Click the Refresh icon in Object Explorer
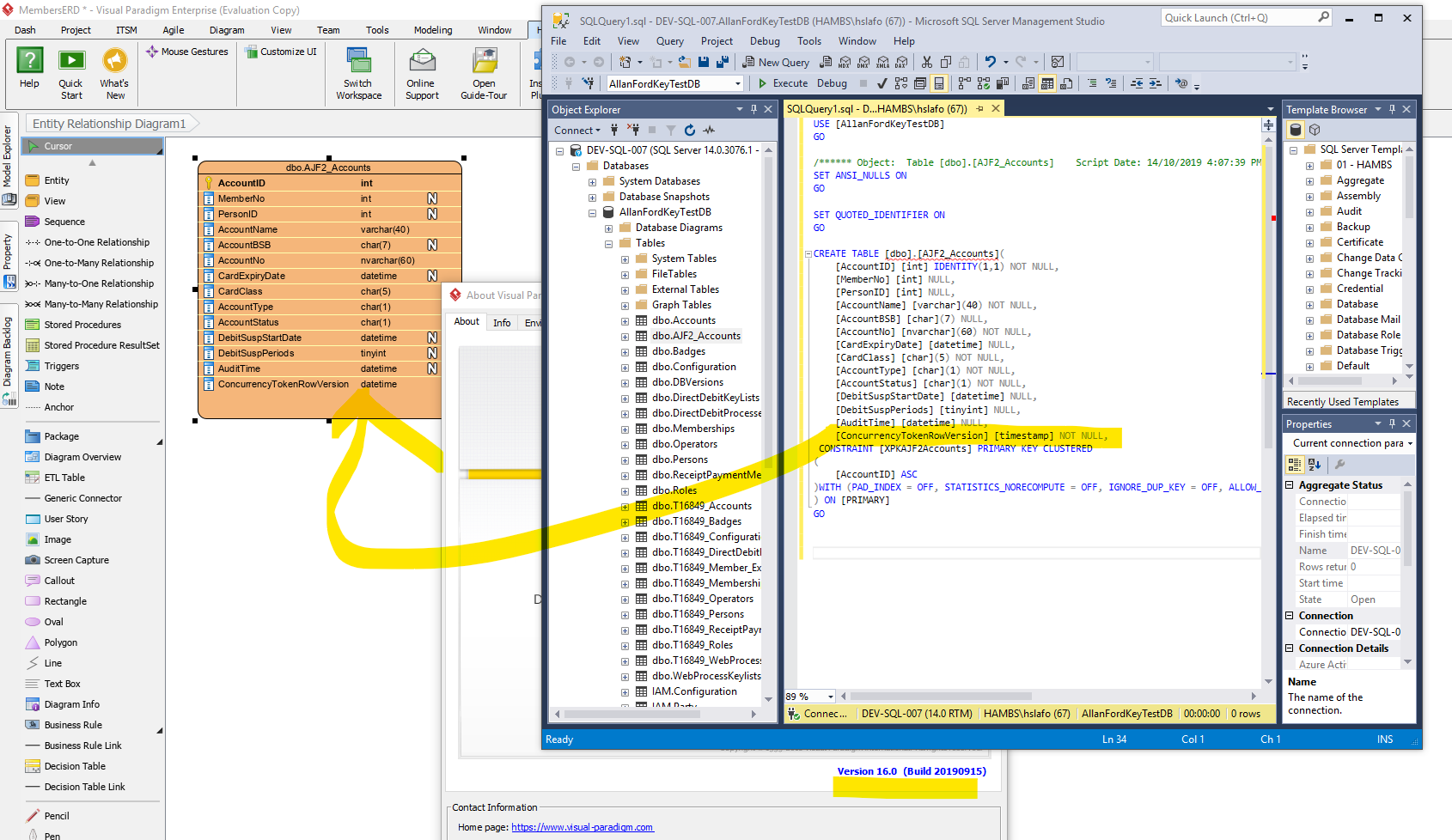This screenshot has height=840, width=1452. (x=690, y=131)
